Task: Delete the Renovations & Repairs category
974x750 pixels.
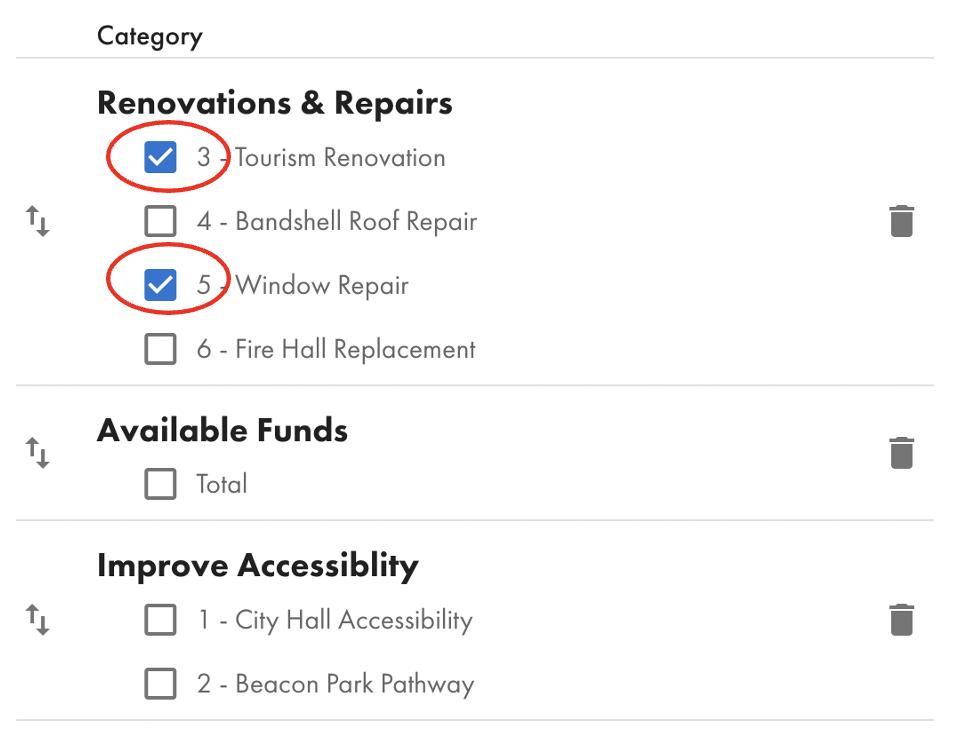Action: (x=901, y=221)
